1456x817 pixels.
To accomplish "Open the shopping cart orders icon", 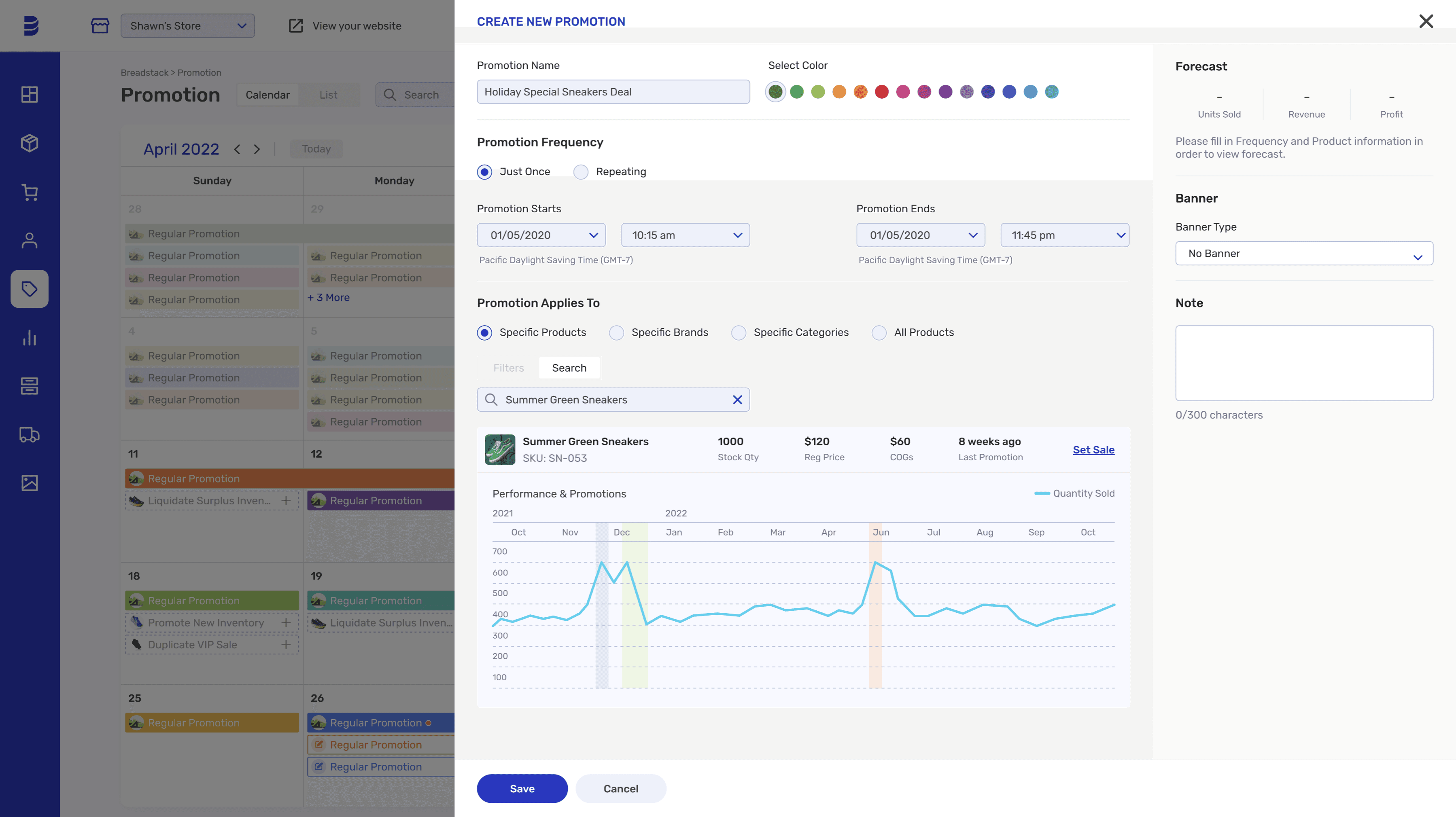I will (x=30, y=192).
